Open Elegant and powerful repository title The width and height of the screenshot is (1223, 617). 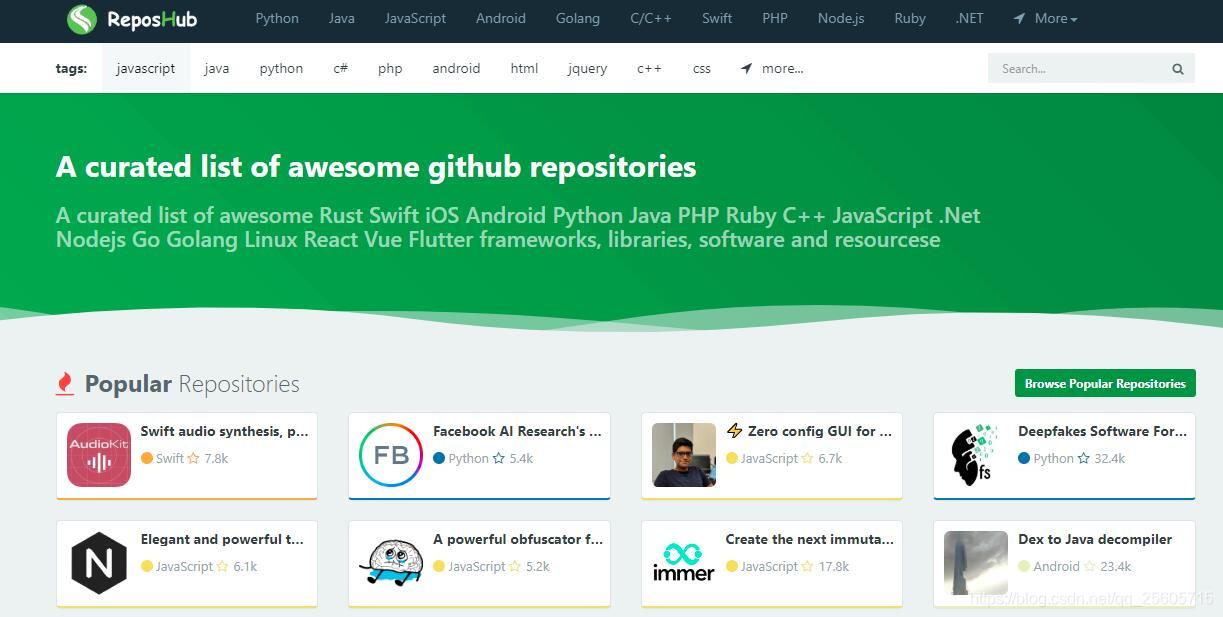click(x=222, y=539)
